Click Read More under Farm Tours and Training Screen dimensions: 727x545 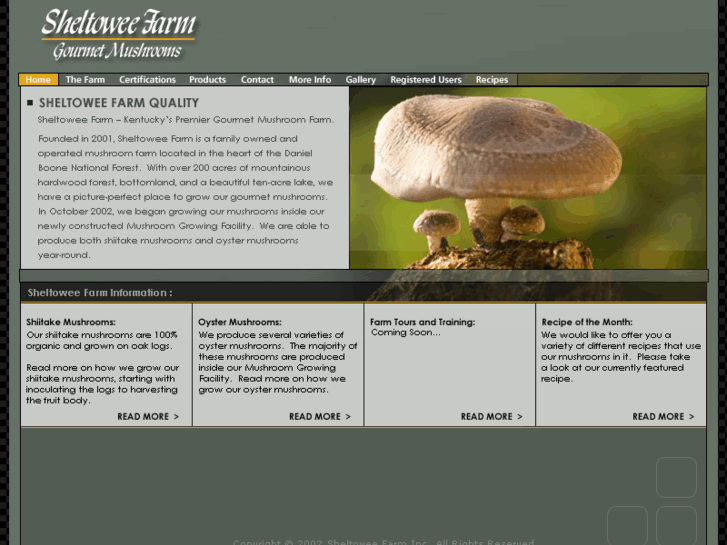pos(491,417)
